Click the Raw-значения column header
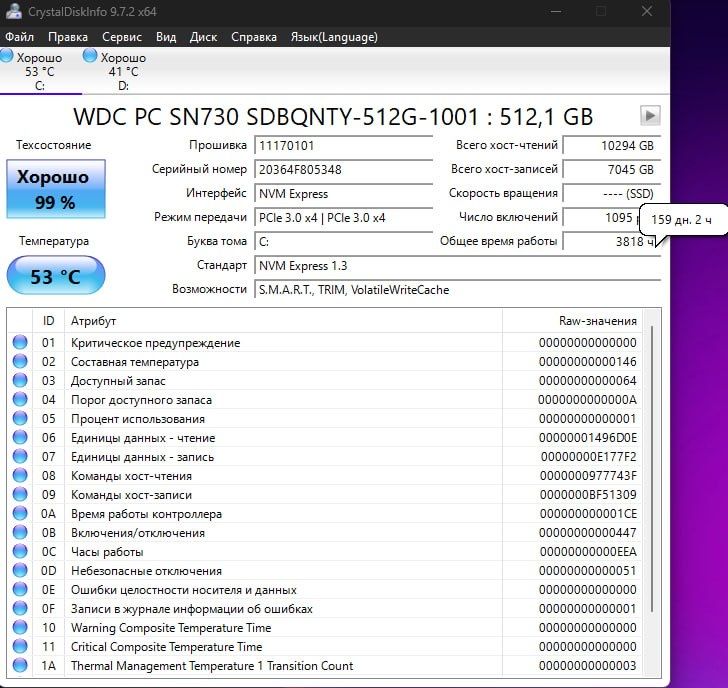This screenshot has height=688, width=728. tap(597, 321)
